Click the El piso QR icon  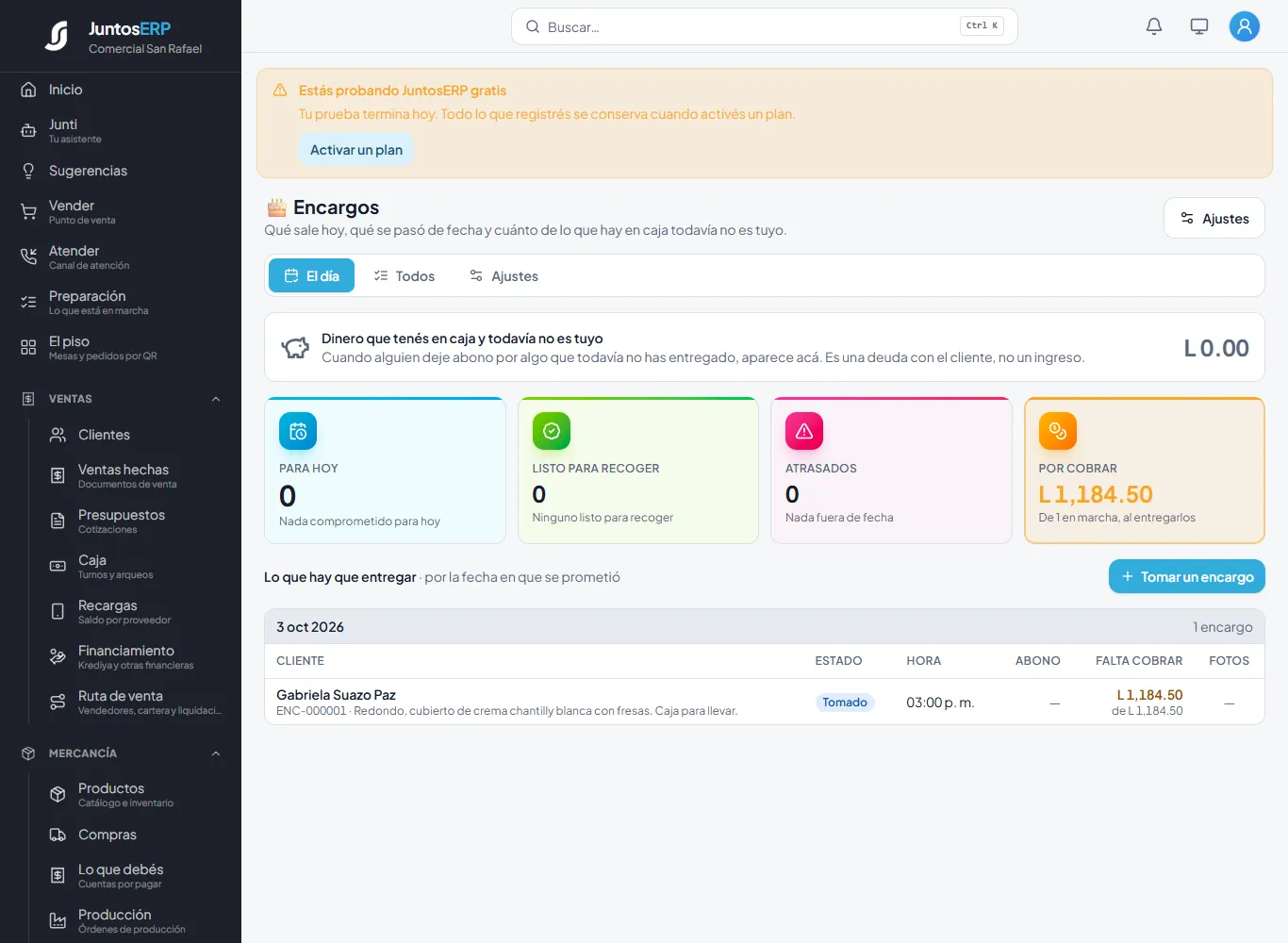click(28, 348)
